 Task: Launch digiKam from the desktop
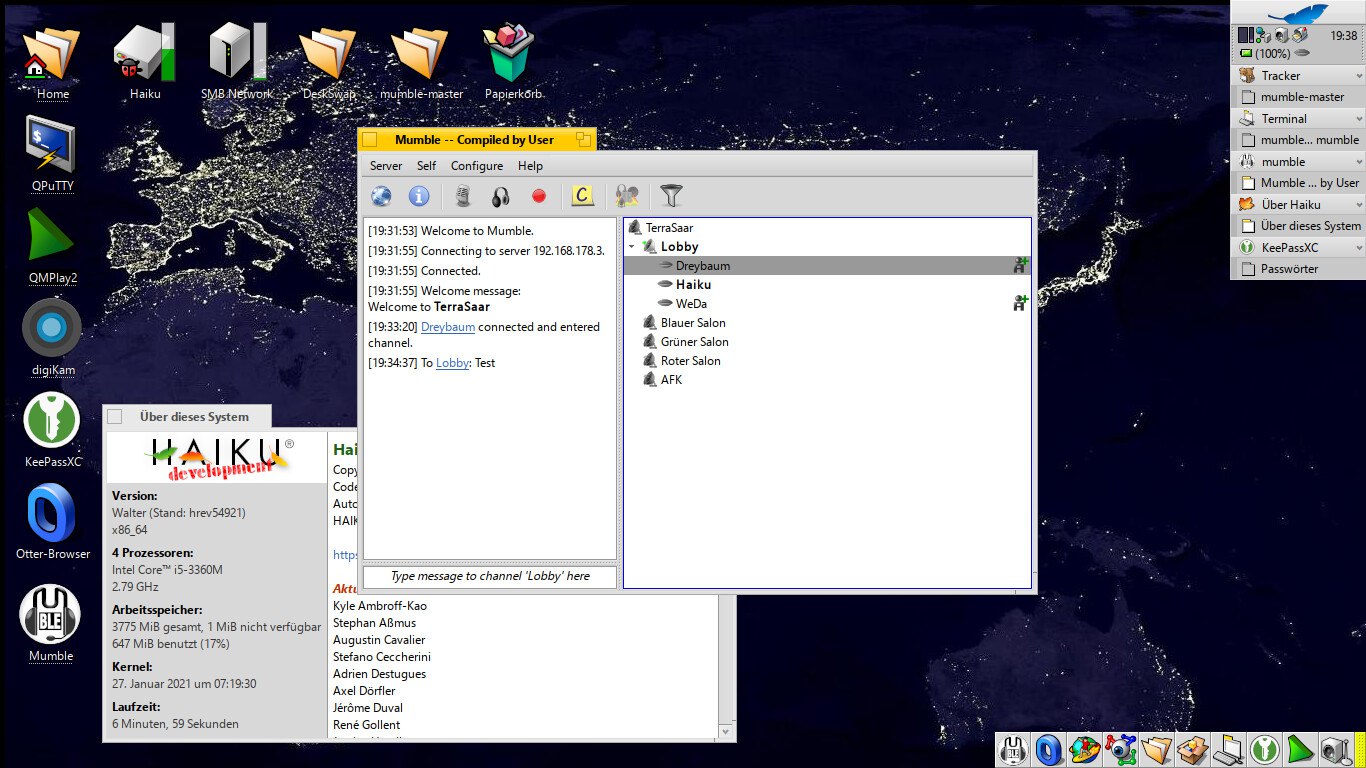pos(52,327)
